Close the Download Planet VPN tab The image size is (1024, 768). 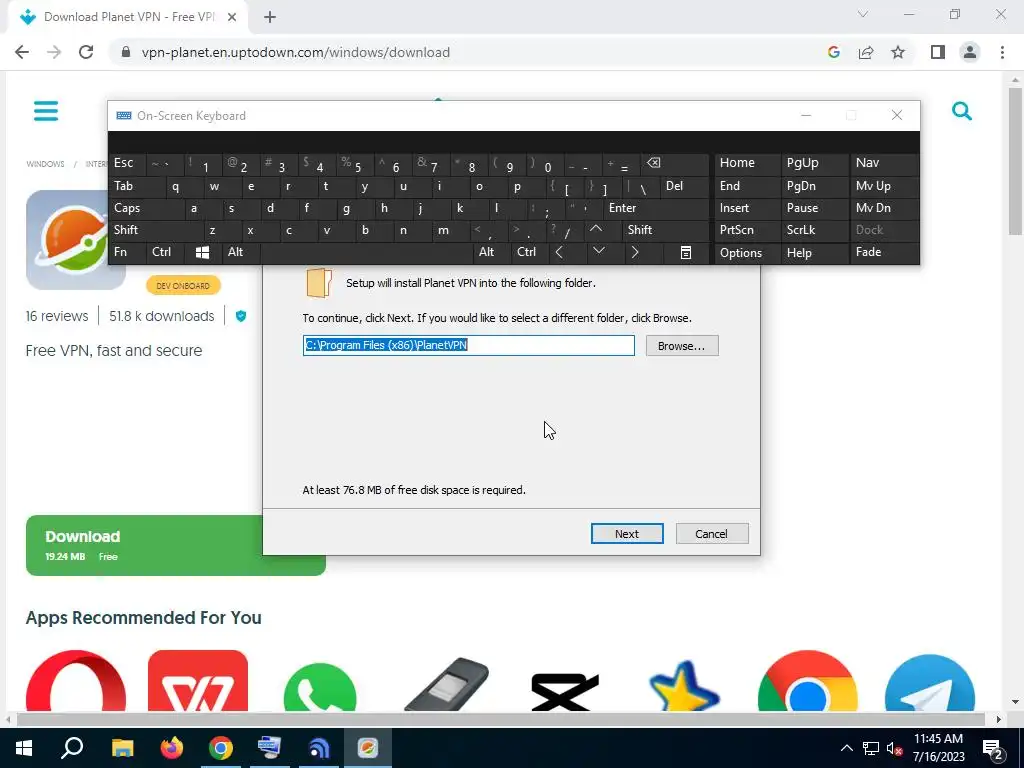point(232,17)
